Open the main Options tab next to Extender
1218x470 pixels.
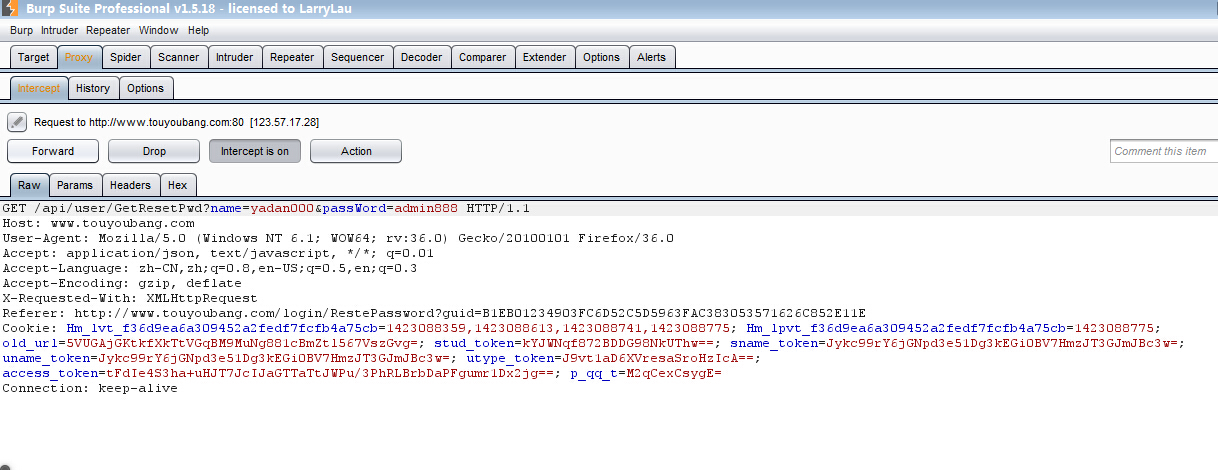coord(601,57)
